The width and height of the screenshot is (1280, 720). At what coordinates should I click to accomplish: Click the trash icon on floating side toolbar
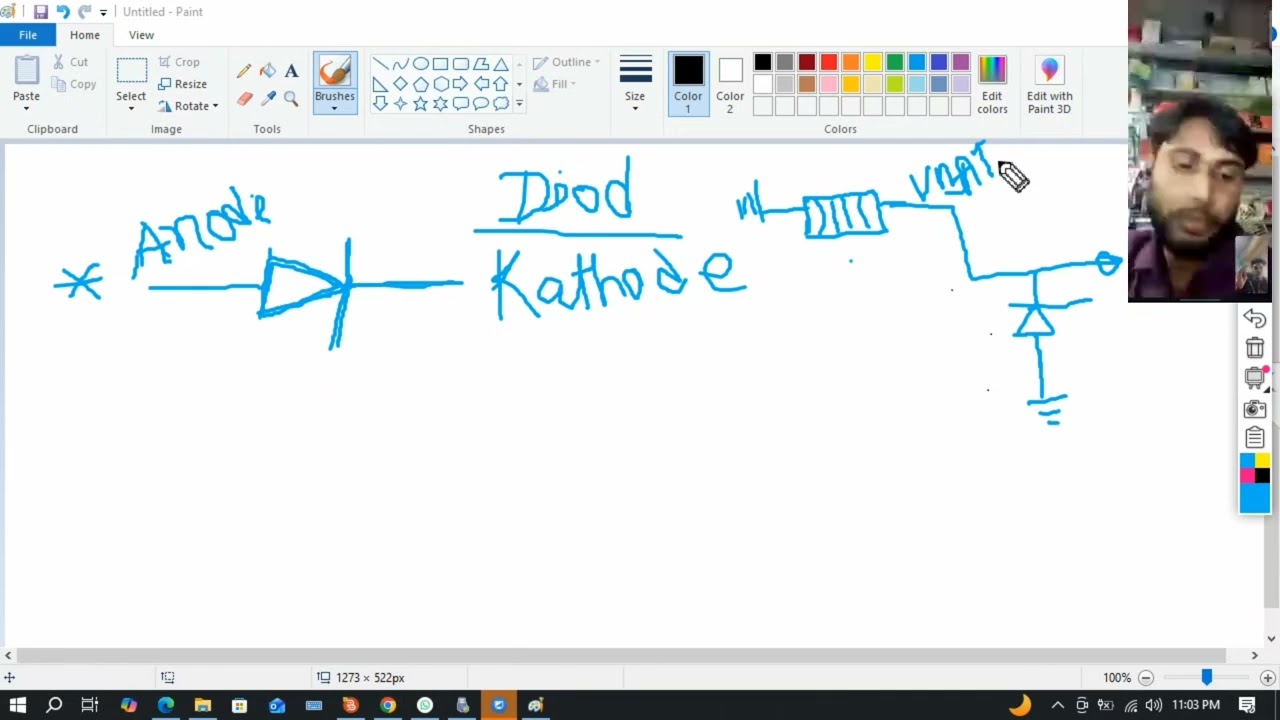pyautogui.click(x=1255, y=348)
